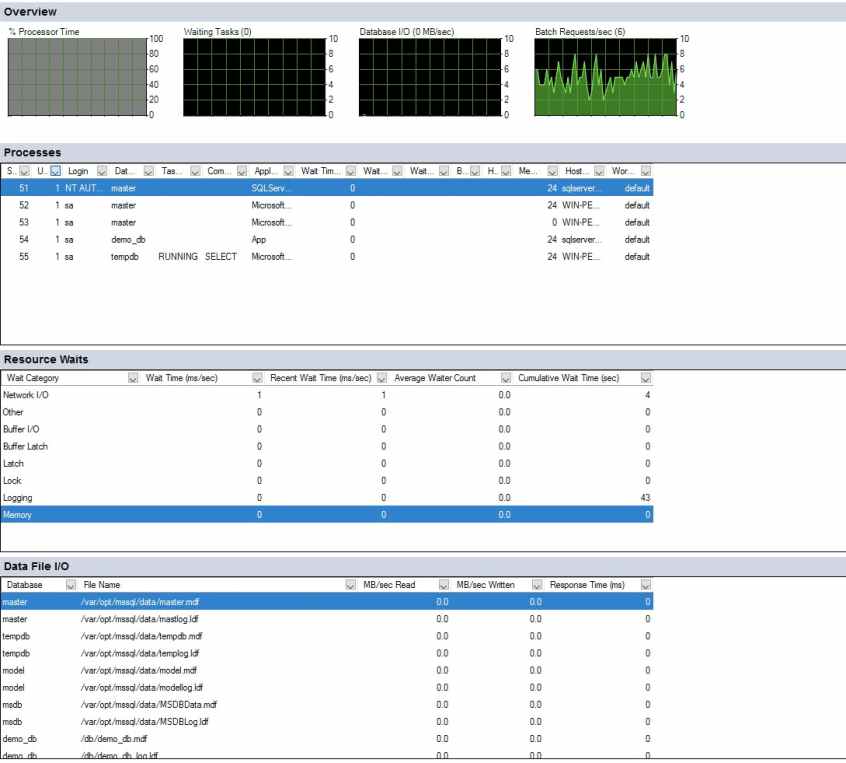
Task: Open the Database filter in Data File I/O
Action: (x=68, y=585)
